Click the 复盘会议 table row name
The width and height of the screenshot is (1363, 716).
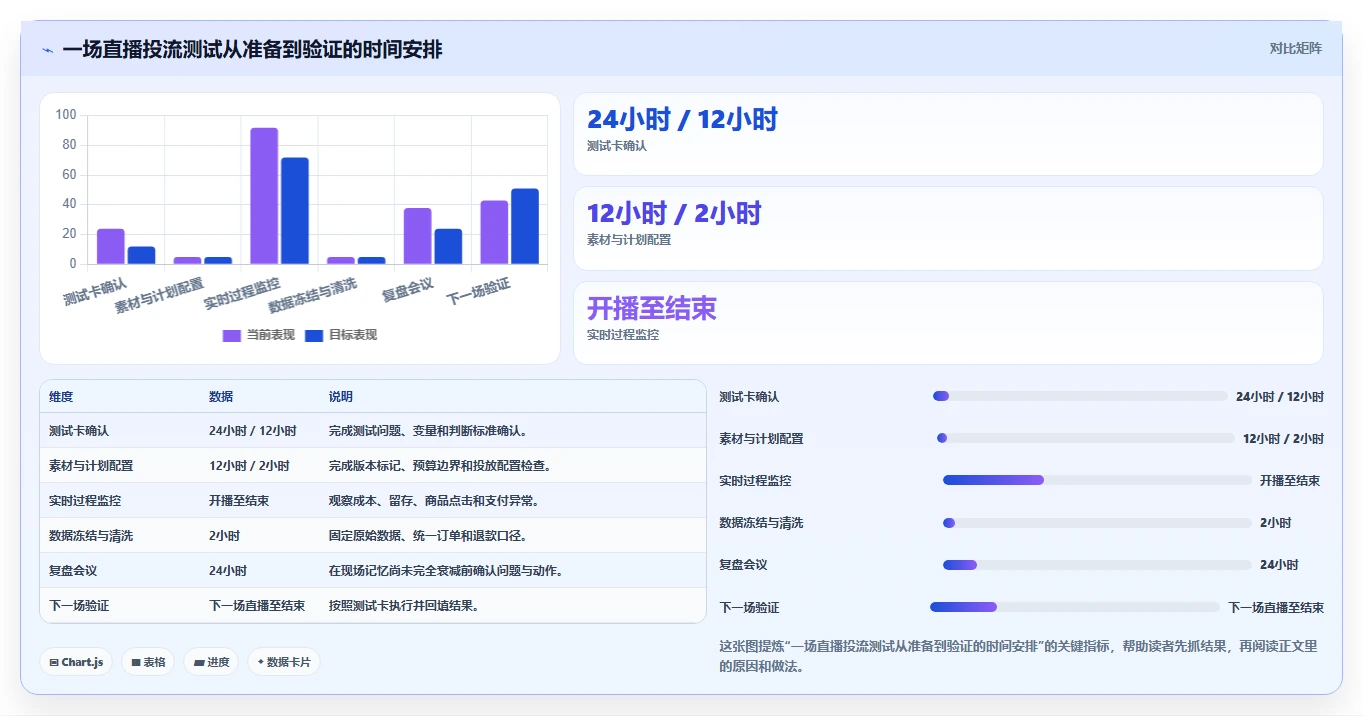(x=73, y=571)
